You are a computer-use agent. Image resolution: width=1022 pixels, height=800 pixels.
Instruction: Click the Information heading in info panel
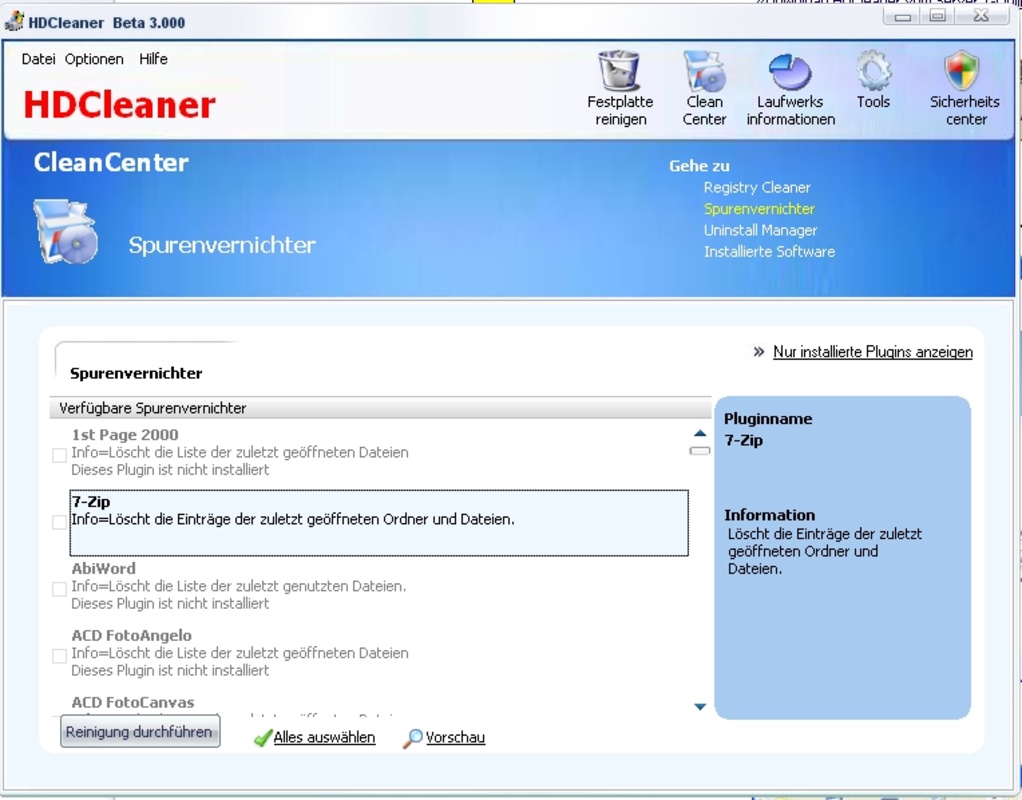(x=769, y=515)
